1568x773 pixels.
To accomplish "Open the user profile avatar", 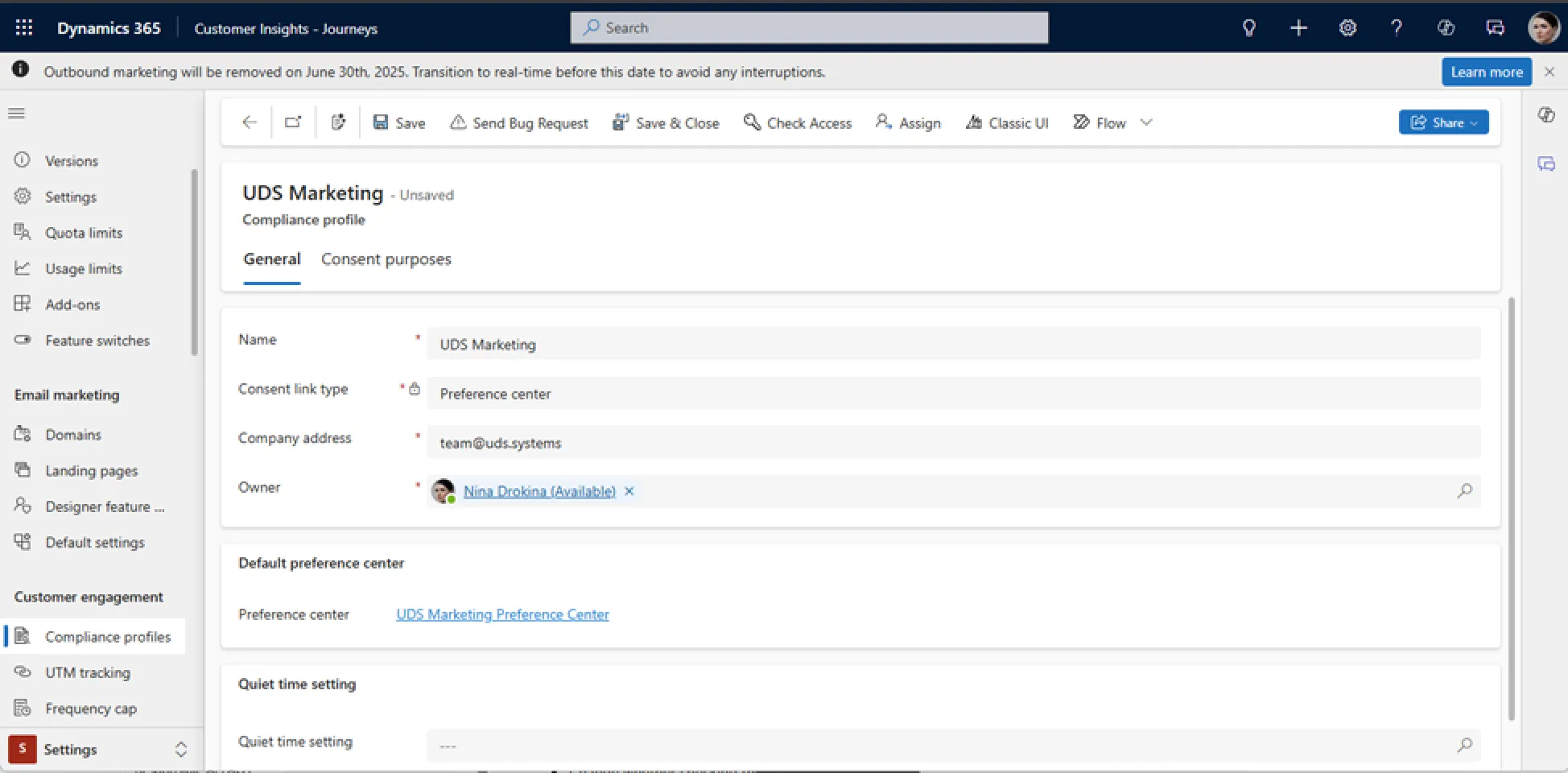I will (x=1543, y=28).
